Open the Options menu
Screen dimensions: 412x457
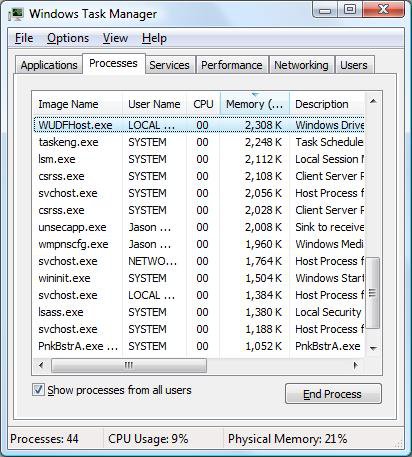pyautogui.click(x=68, y=38)
